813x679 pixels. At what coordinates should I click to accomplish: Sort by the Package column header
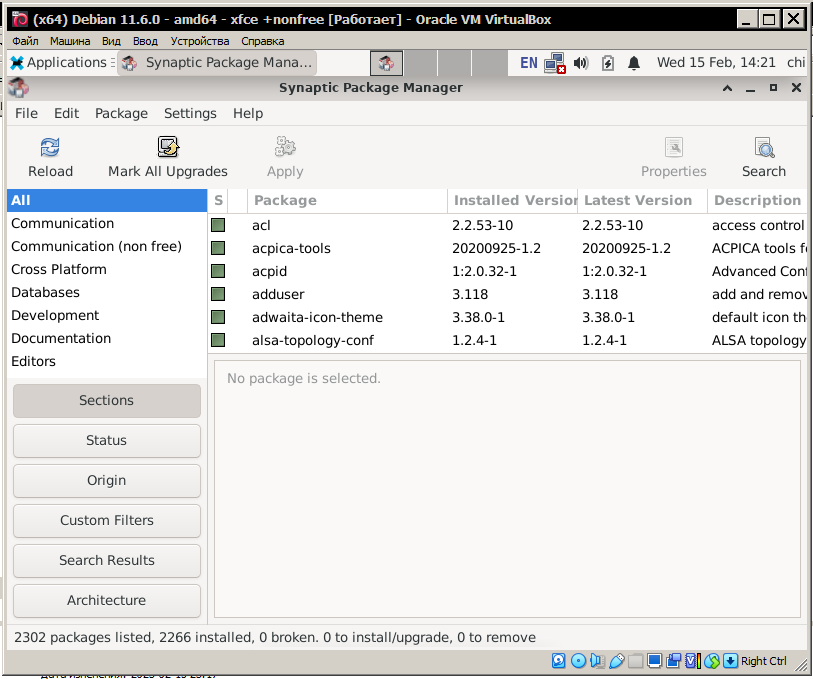[347, 201]
